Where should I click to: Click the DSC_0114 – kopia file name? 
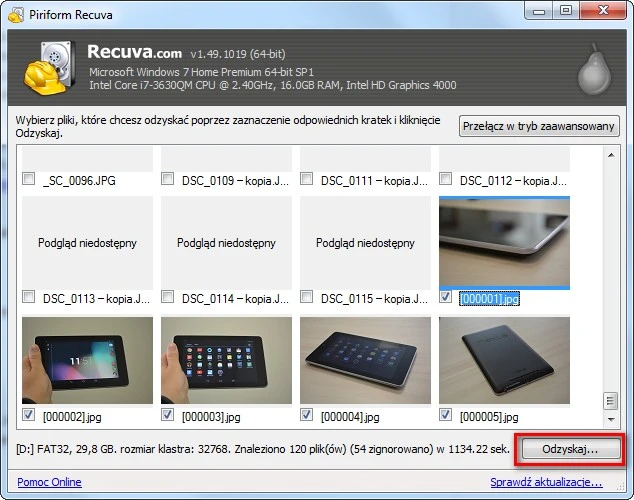pyautogui.click(x=235, y=299)
